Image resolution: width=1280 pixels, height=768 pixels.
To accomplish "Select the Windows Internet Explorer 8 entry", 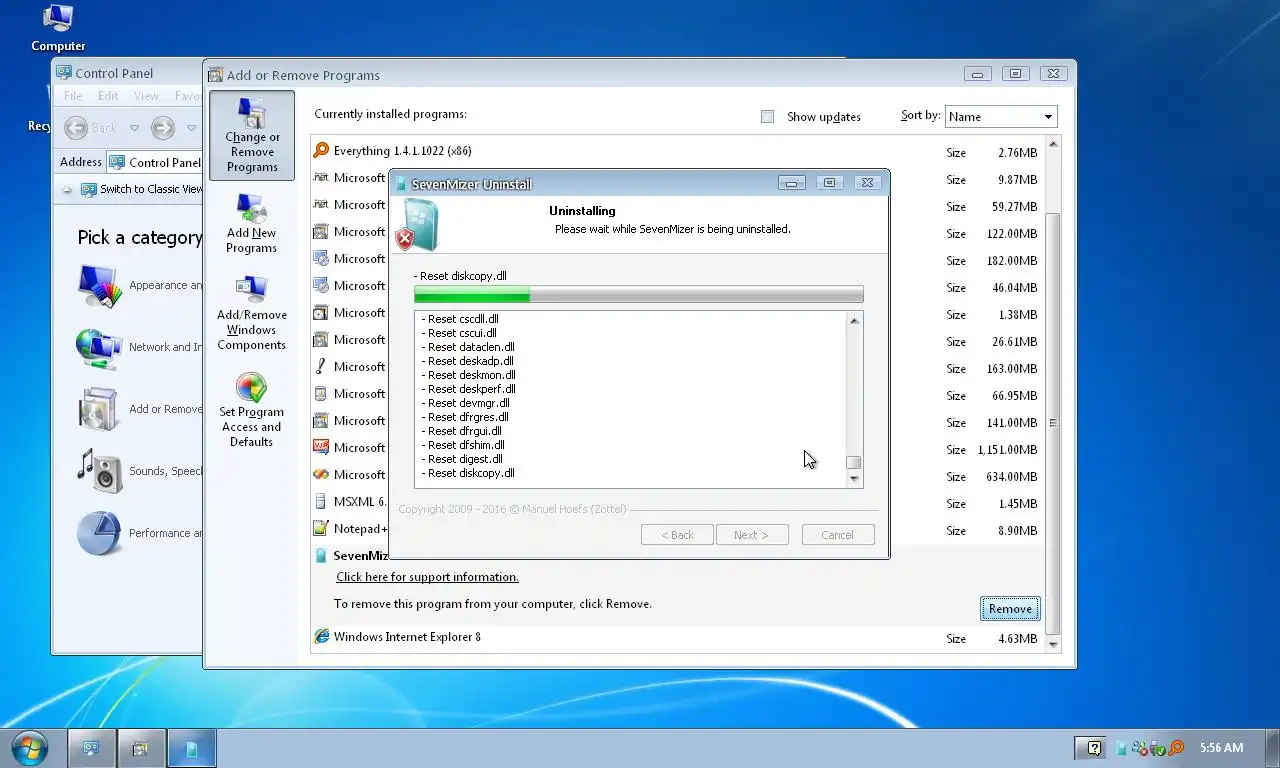I will click(677, 637).
